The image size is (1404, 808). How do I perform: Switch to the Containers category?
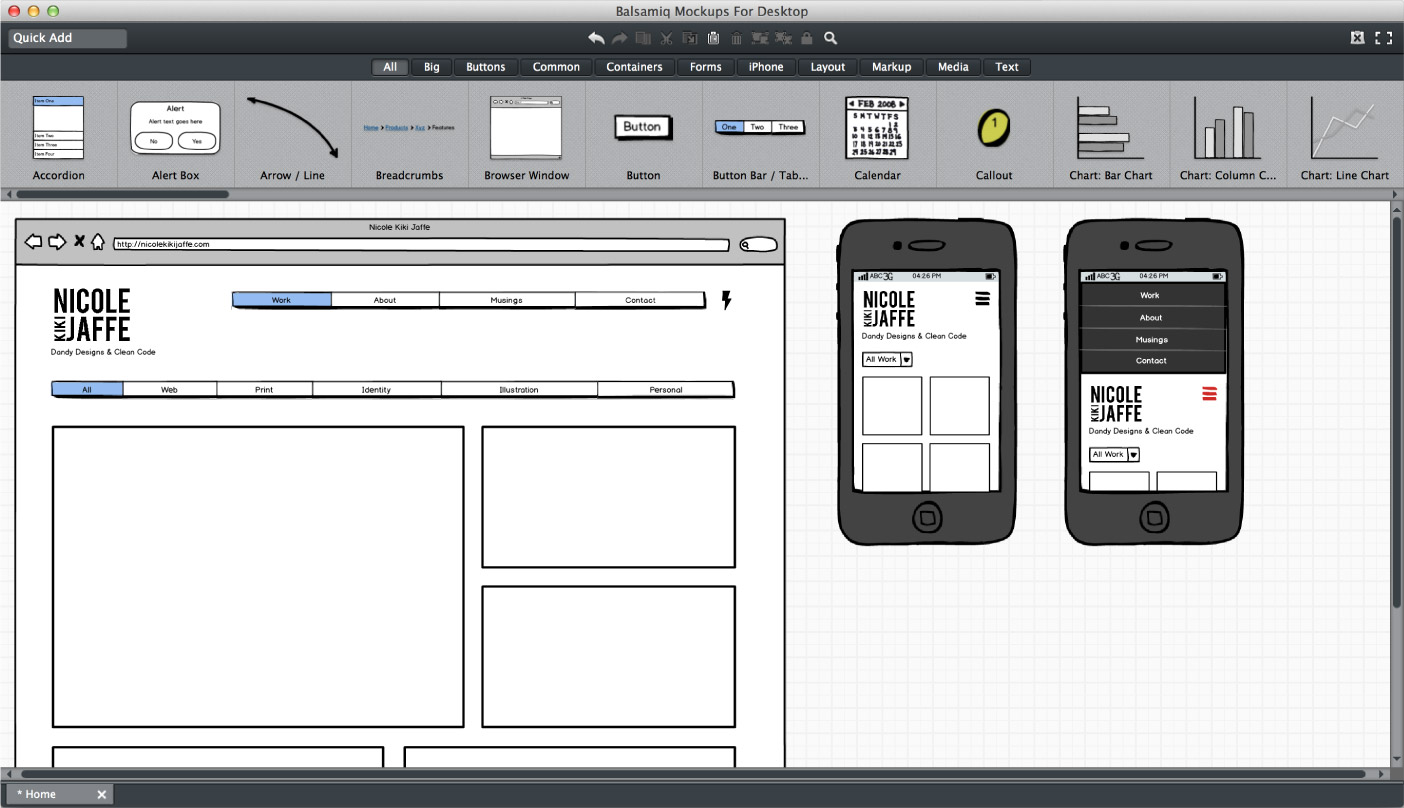tap(634, 67)
